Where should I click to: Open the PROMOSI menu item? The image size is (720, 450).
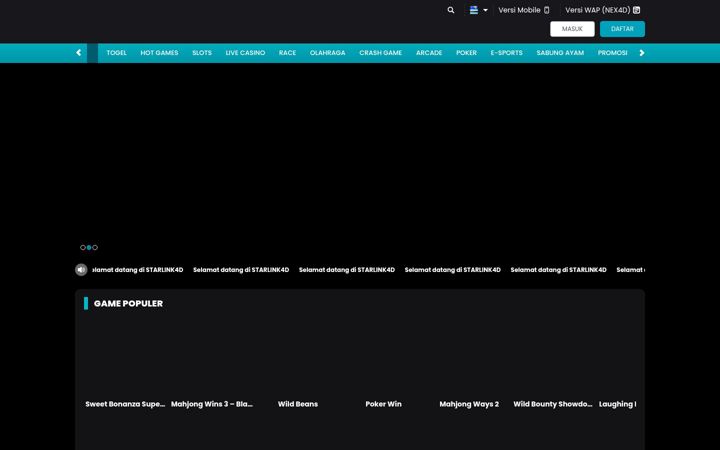coord(613,53)
